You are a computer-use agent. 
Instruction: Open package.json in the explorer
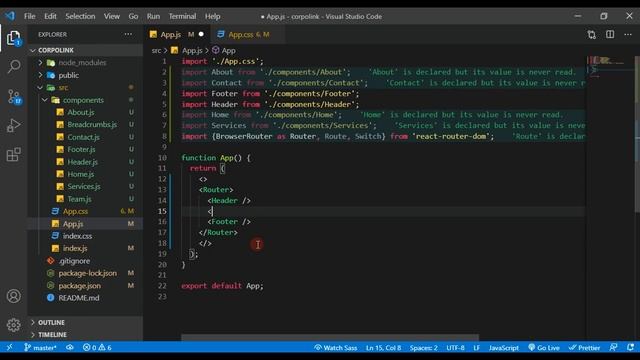tap(85, 286)
